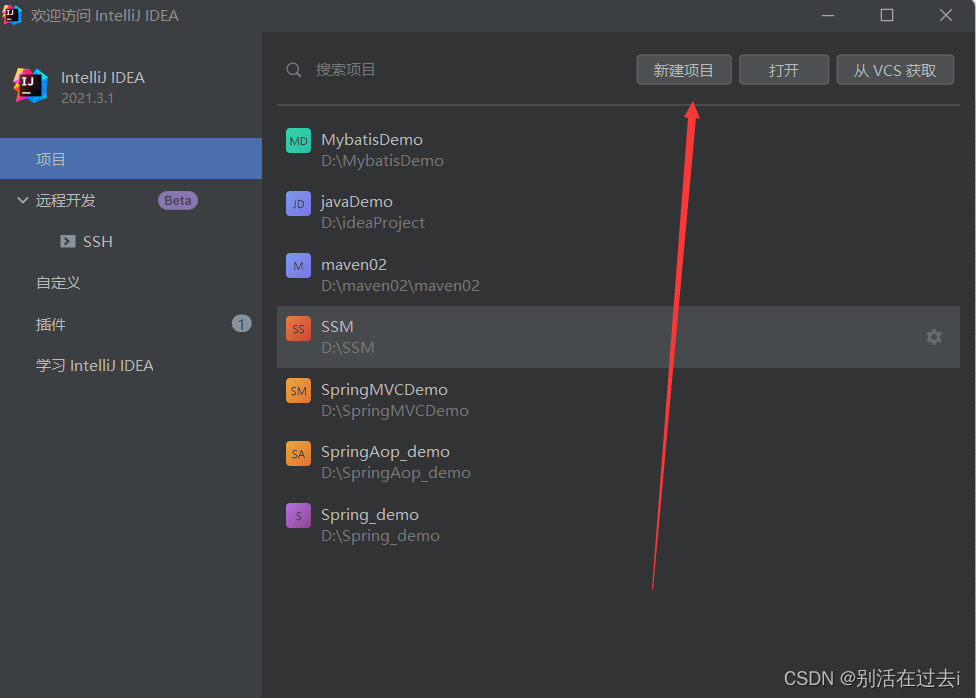
Task: Open the 远程开发 sidebar item
Action: (x=65, y=200)
